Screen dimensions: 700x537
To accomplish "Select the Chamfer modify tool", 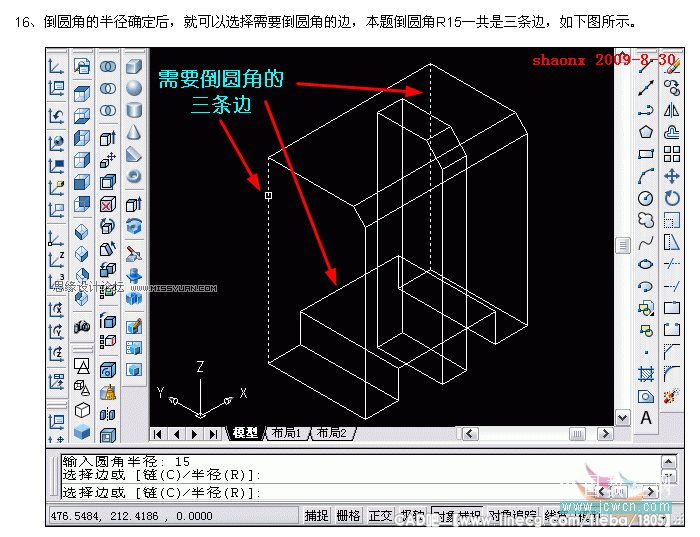I will 672,352.
